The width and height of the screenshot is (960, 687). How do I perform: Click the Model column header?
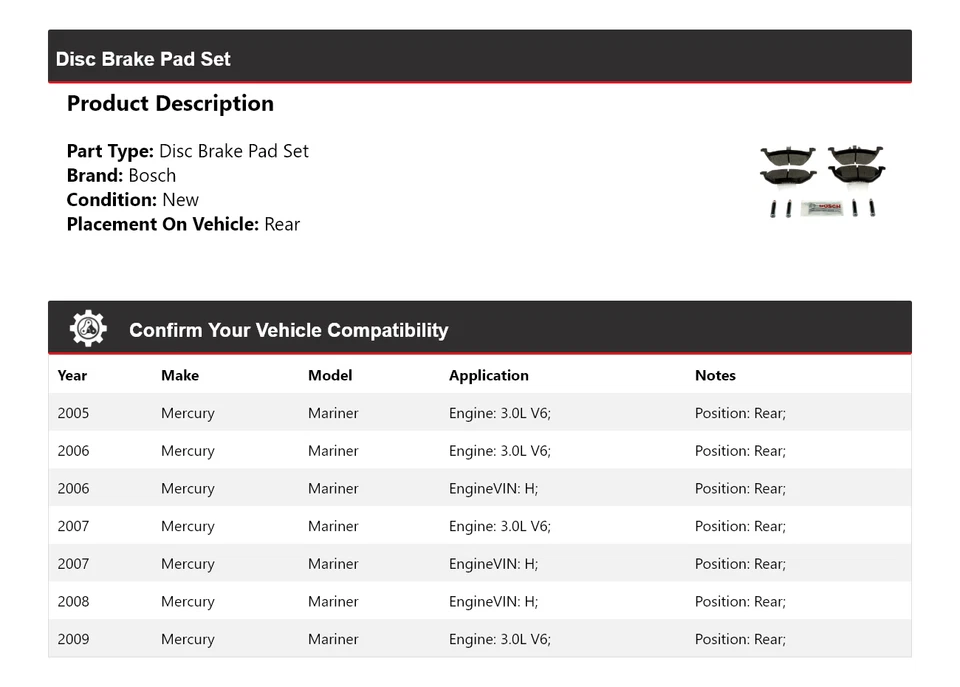(x=330, y=376)
